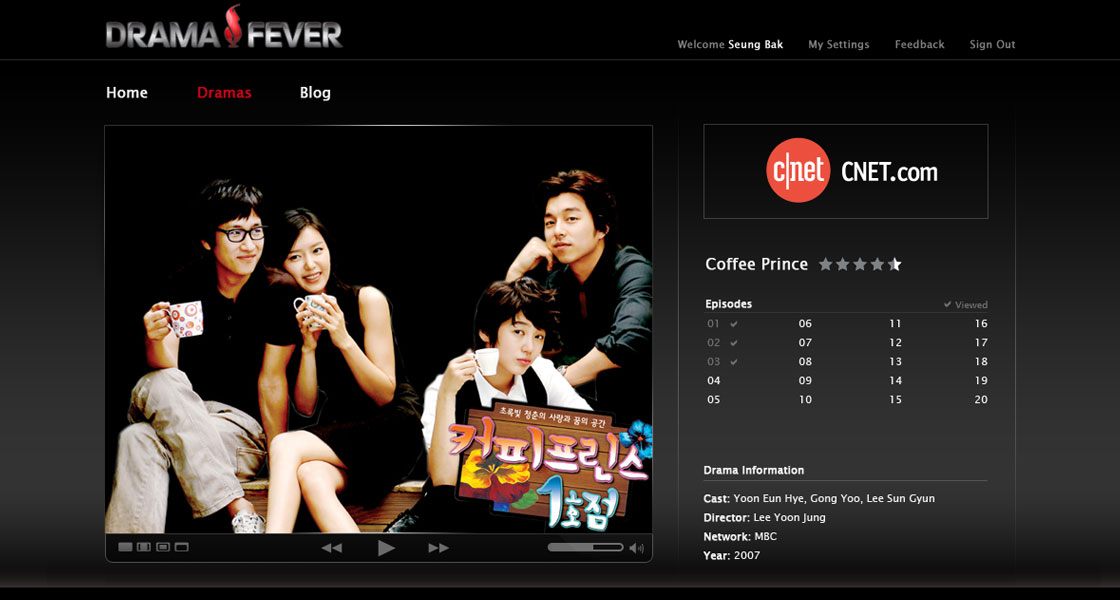
Task: Click the Year: 2007 line
Action: point(732,556)
